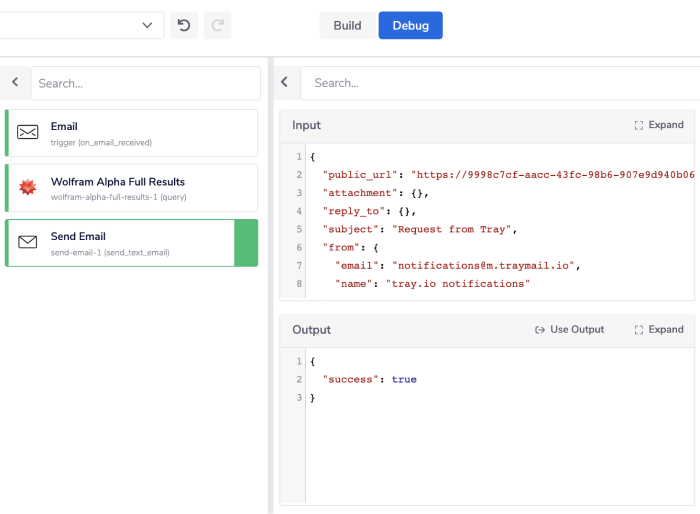Click the redo arrow icon

pyautogui.click(x=217, y=25)
